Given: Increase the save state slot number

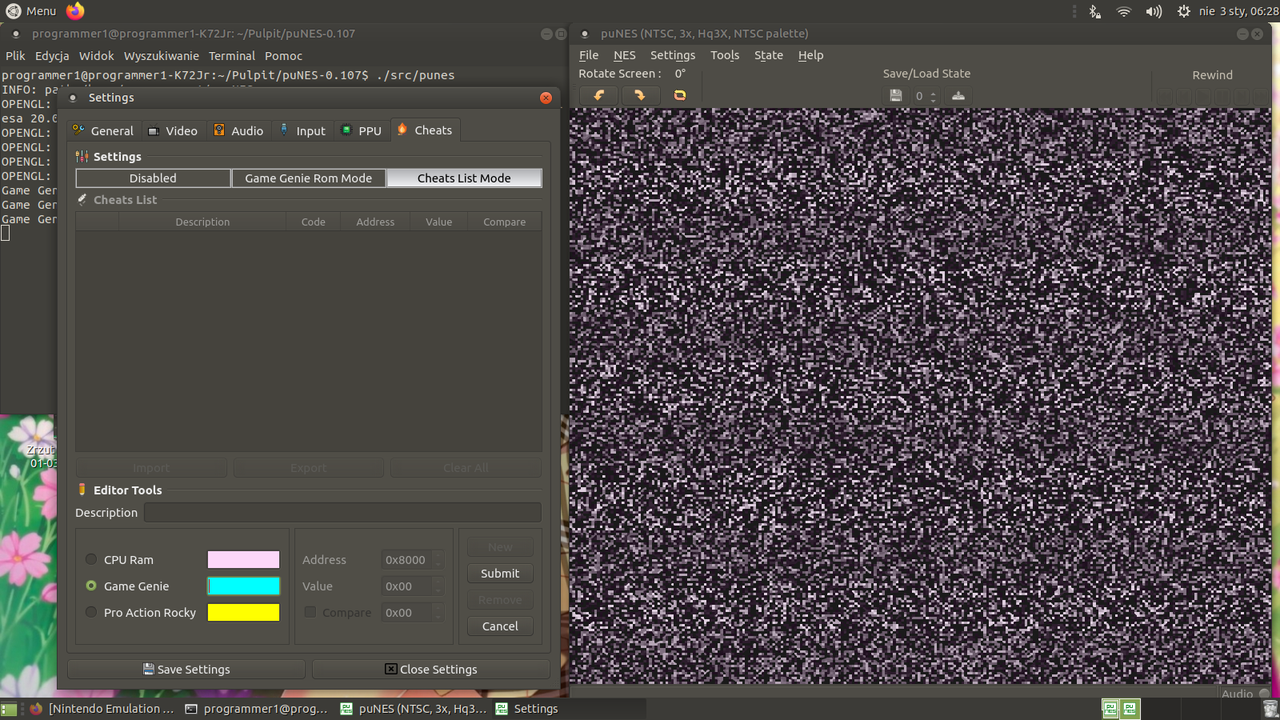Looking at the screenshot, I should coord(933,92).
